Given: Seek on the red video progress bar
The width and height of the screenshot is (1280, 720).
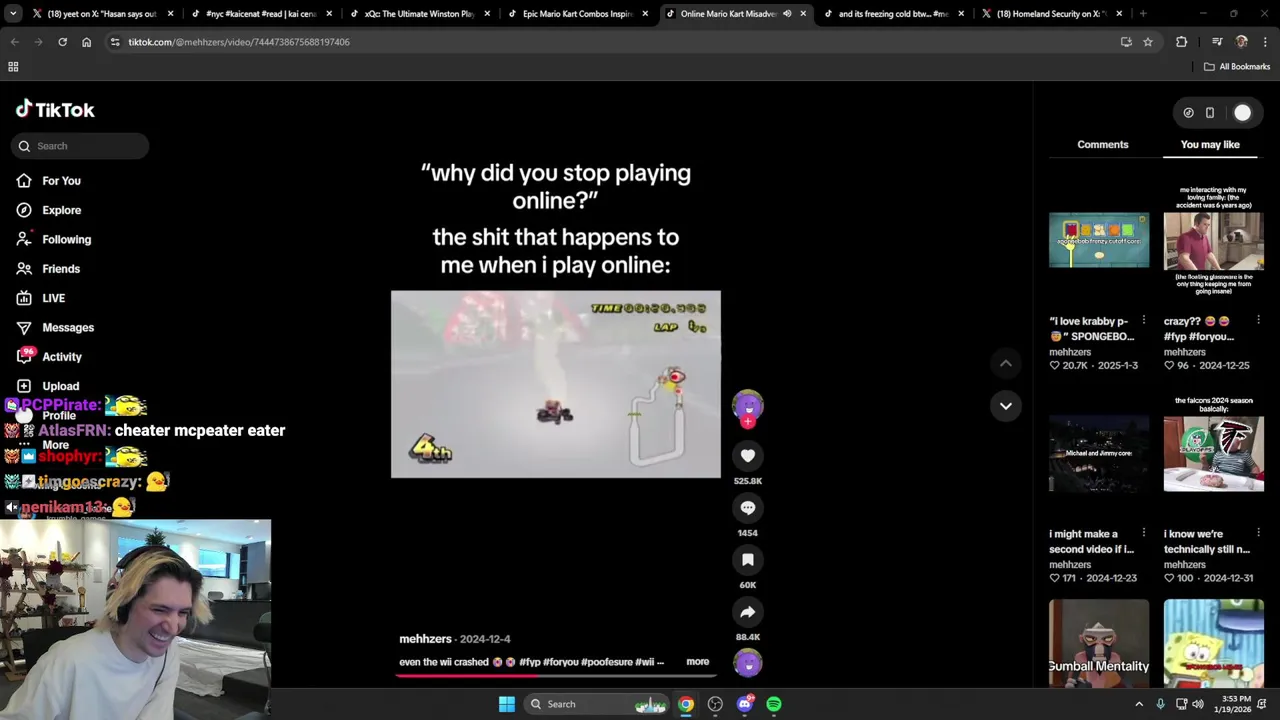Looking at the screenshot, I should point(555,675).
